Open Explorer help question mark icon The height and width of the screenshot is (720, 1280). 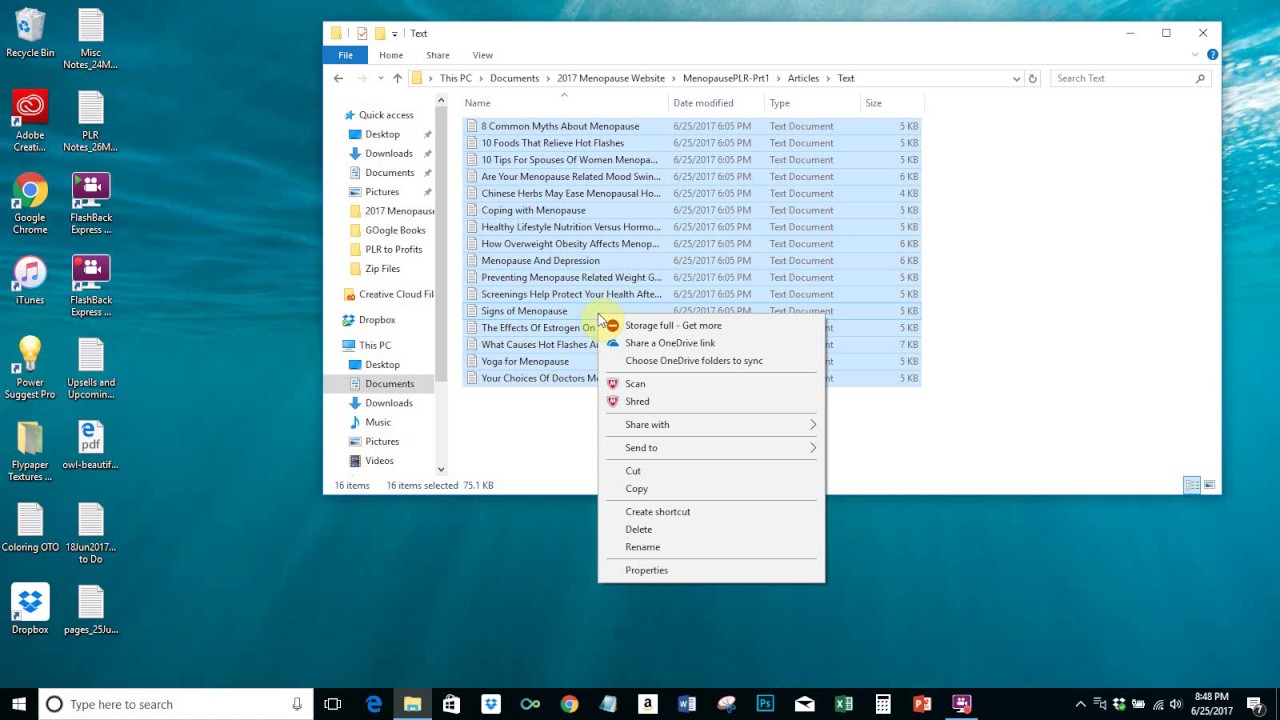1212,55
